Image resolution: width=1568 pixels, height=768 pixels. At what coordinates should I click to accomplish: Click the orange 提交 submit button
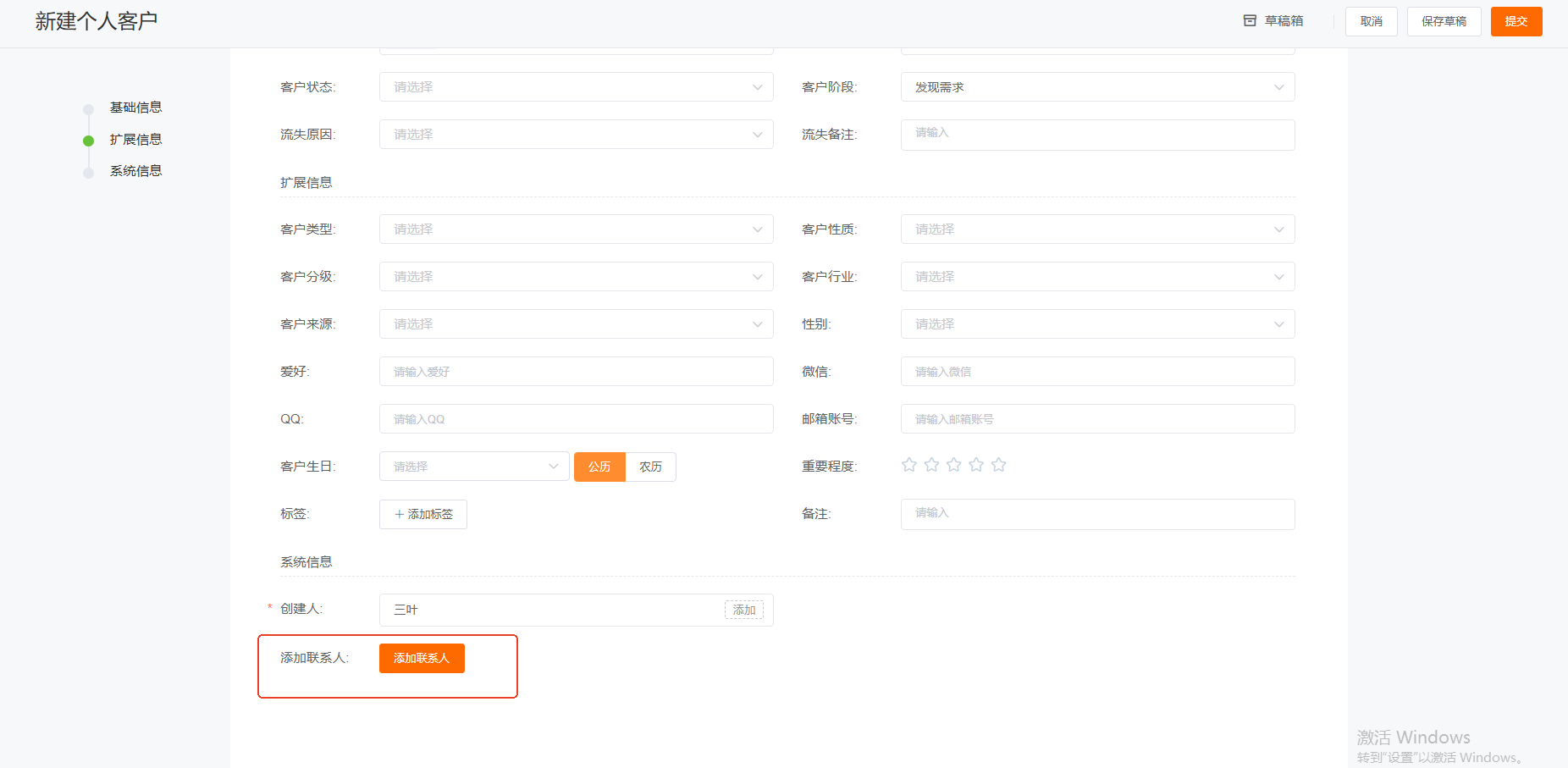tap(1516, 21)
